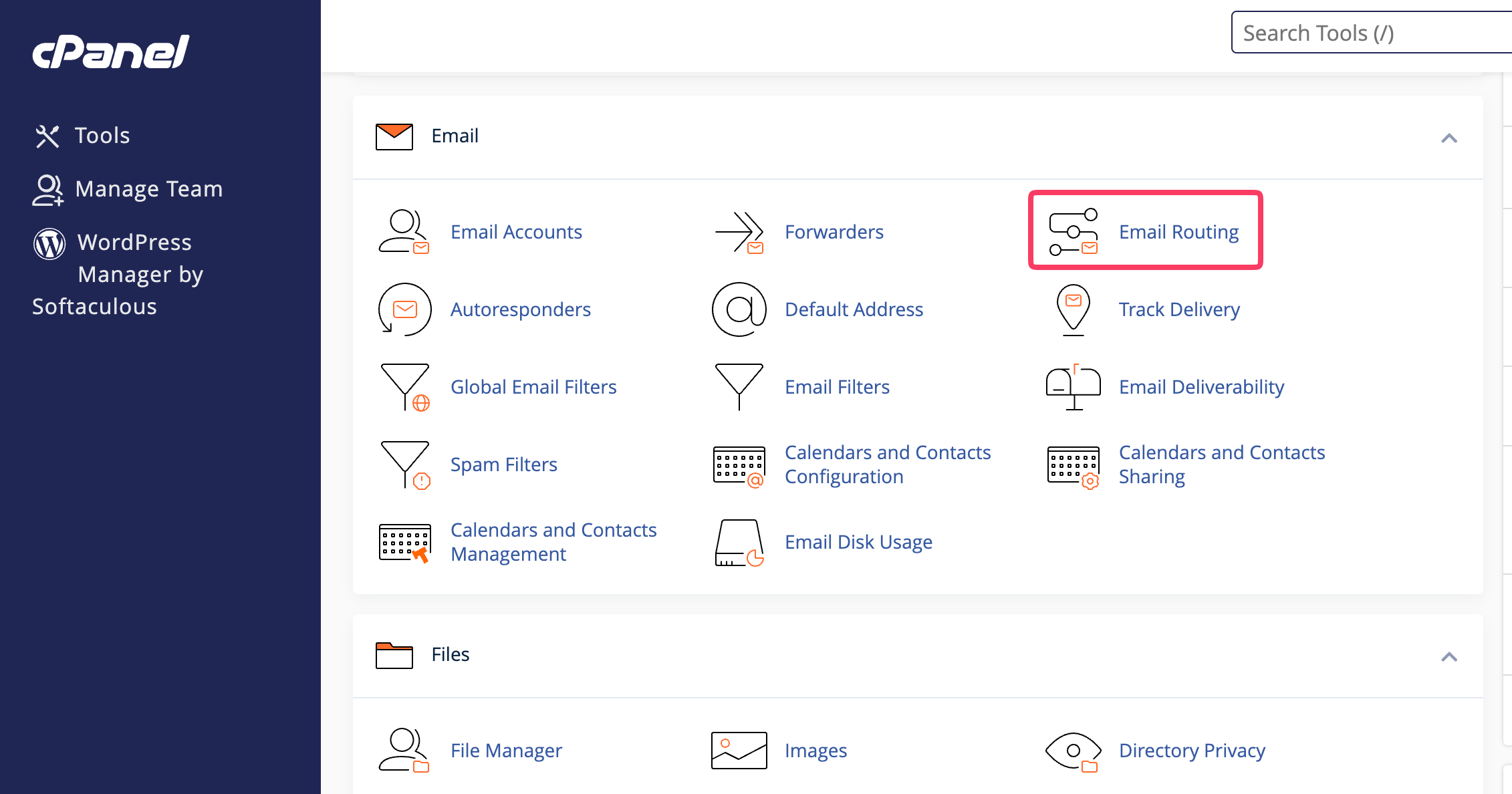Open the Global Email Filters link
The image size is (1512, 794).
click(x=533, y=387)
